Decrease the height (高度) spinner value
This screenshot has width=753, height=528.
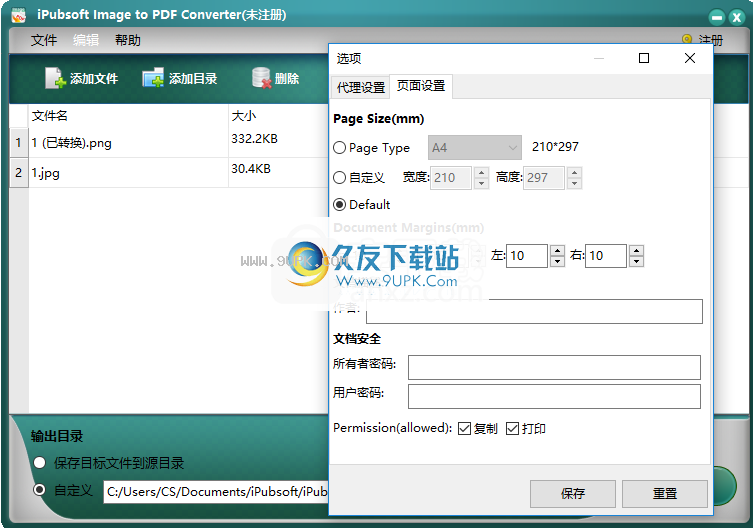tap(574, 184)
